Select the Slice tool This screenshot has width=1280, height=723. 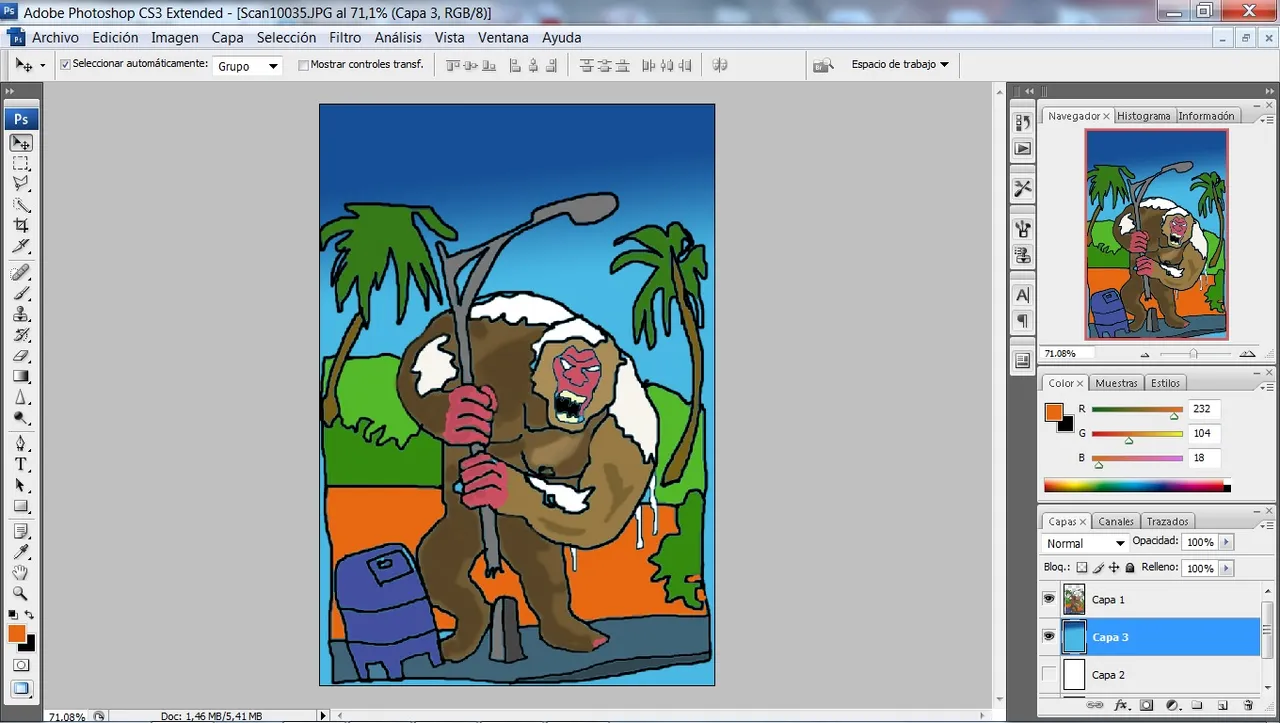[21, 245]
